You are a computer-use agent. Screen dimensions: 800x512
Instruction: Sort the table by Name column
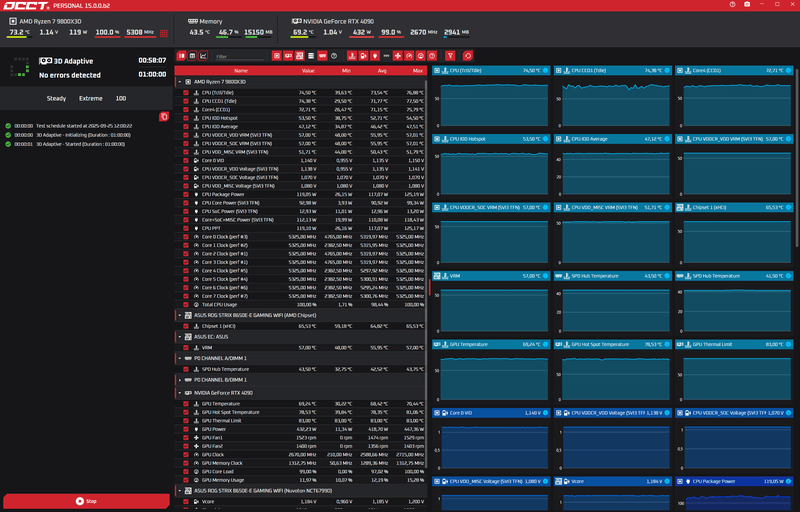pyautogui.click(x=241, y=71)
